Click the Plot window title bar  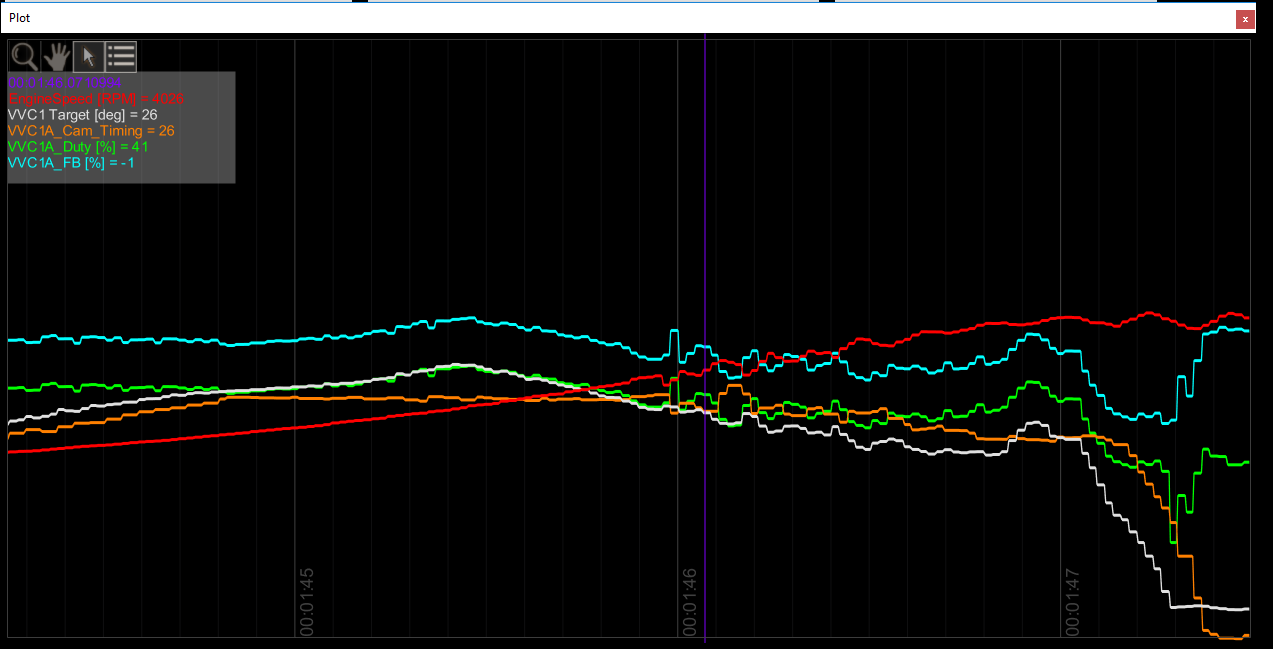[600, 18]
